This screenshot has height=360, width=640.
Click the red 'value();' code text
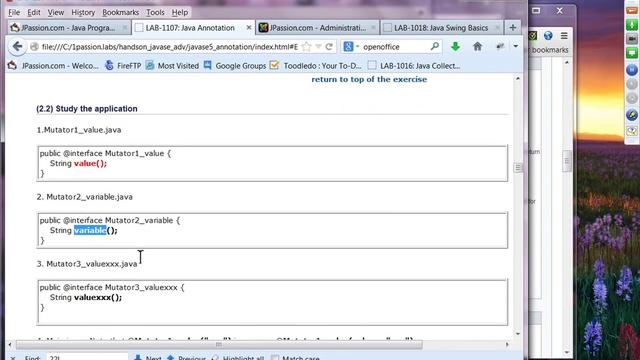(x=90, y=163)
